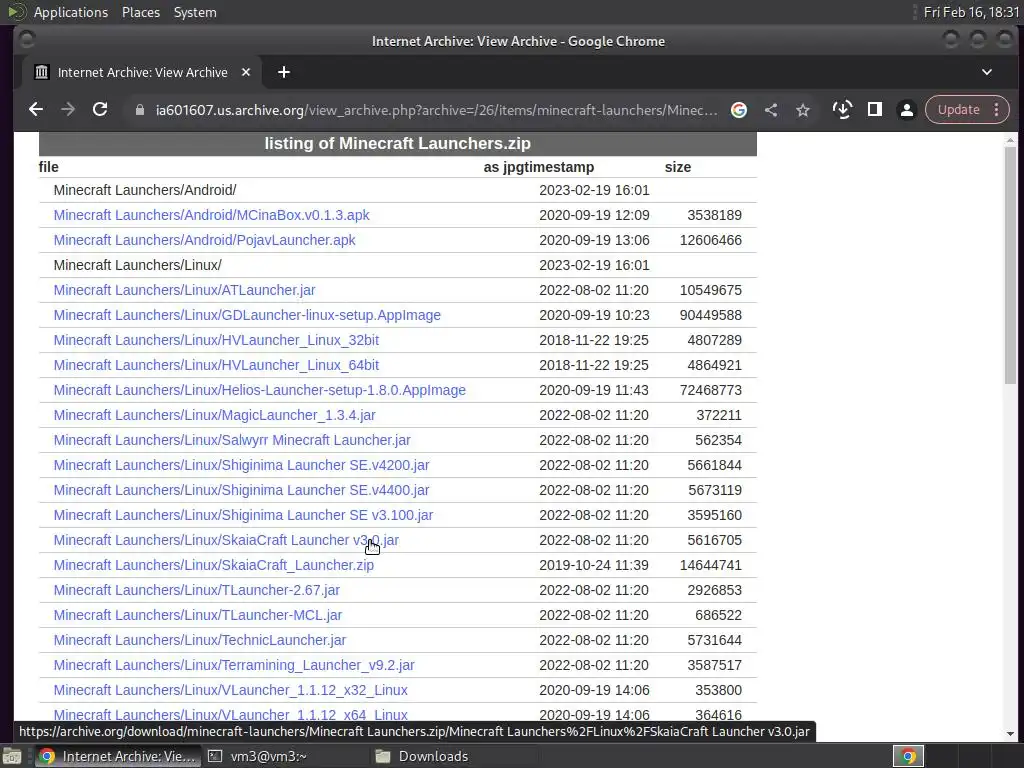Download MagicLauncher_1.3.4.jar
The image size is (1024, 768).
(x=214, y=415)
